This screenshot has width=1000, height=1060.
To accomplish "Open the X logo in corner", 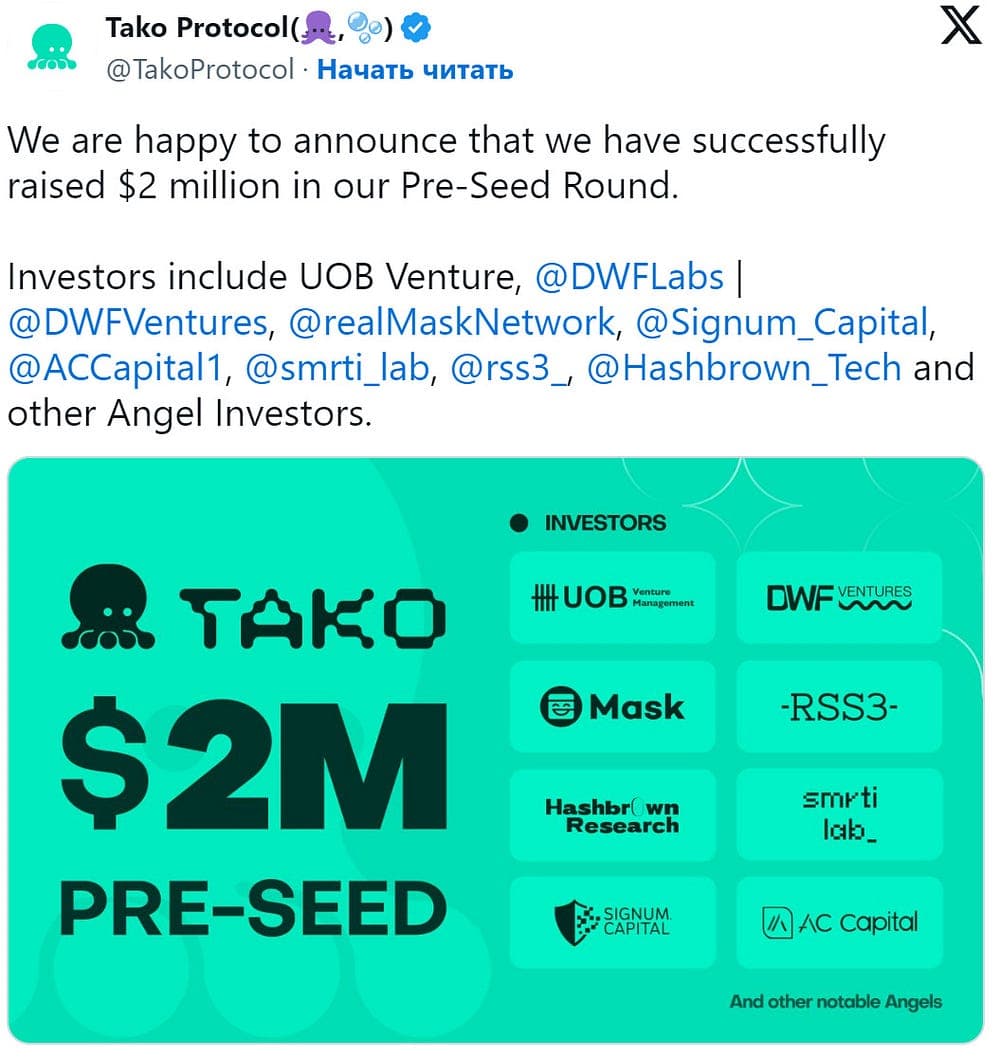I will (961, 26).
